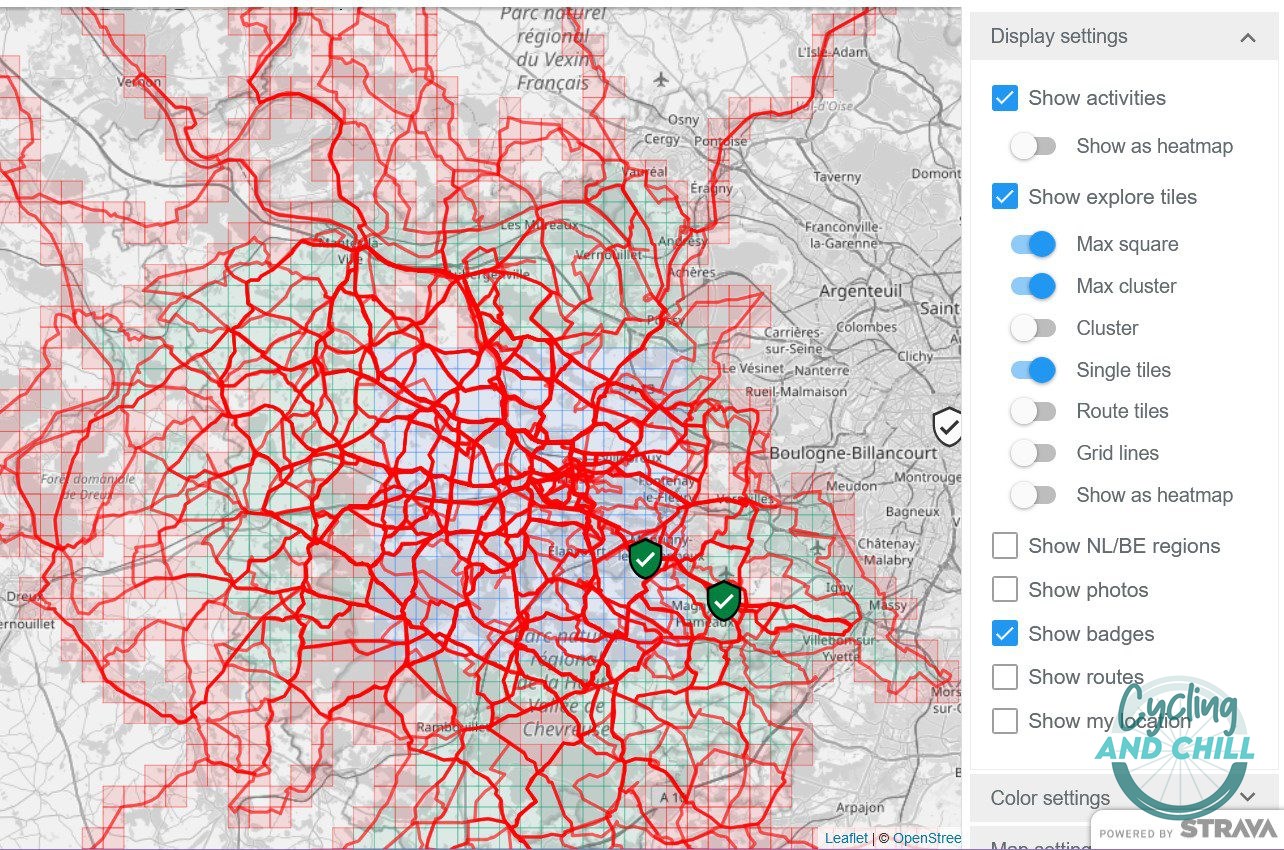Click the Powered by Strava logo

[1181, 829]
